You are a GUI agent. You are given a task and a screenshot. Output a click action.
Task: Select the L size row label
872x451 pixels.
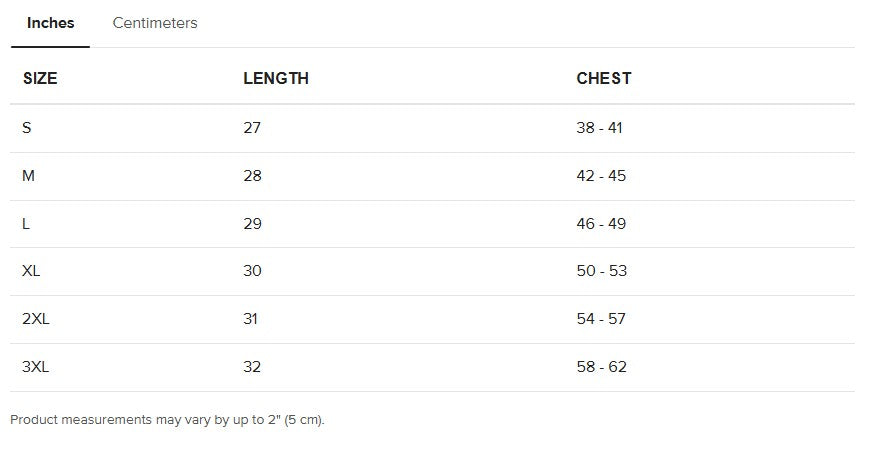tap(26, 224)
